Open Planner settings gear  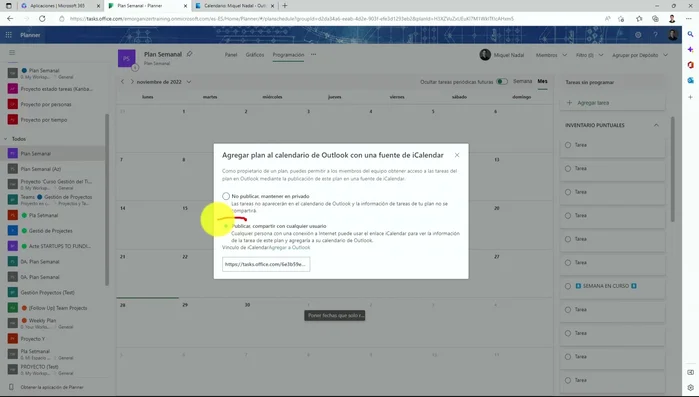(x=638, y=35)
